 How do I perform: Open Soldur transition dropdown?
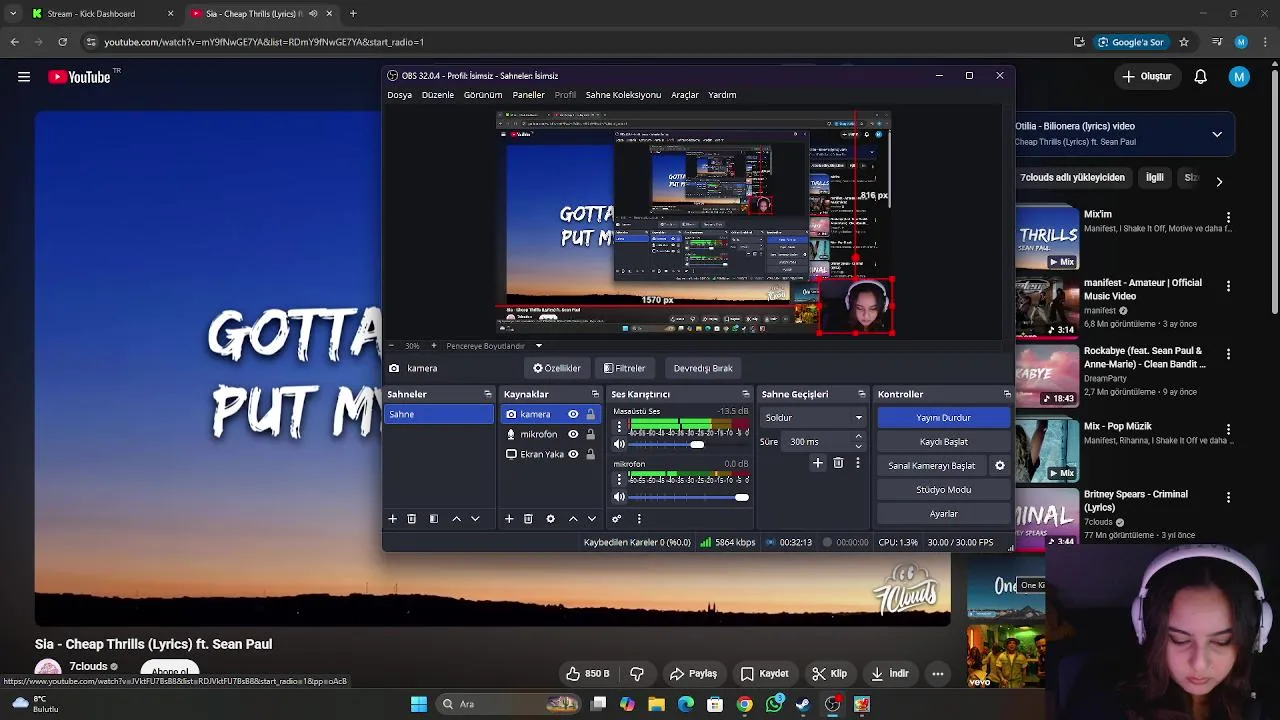[813, 417]
